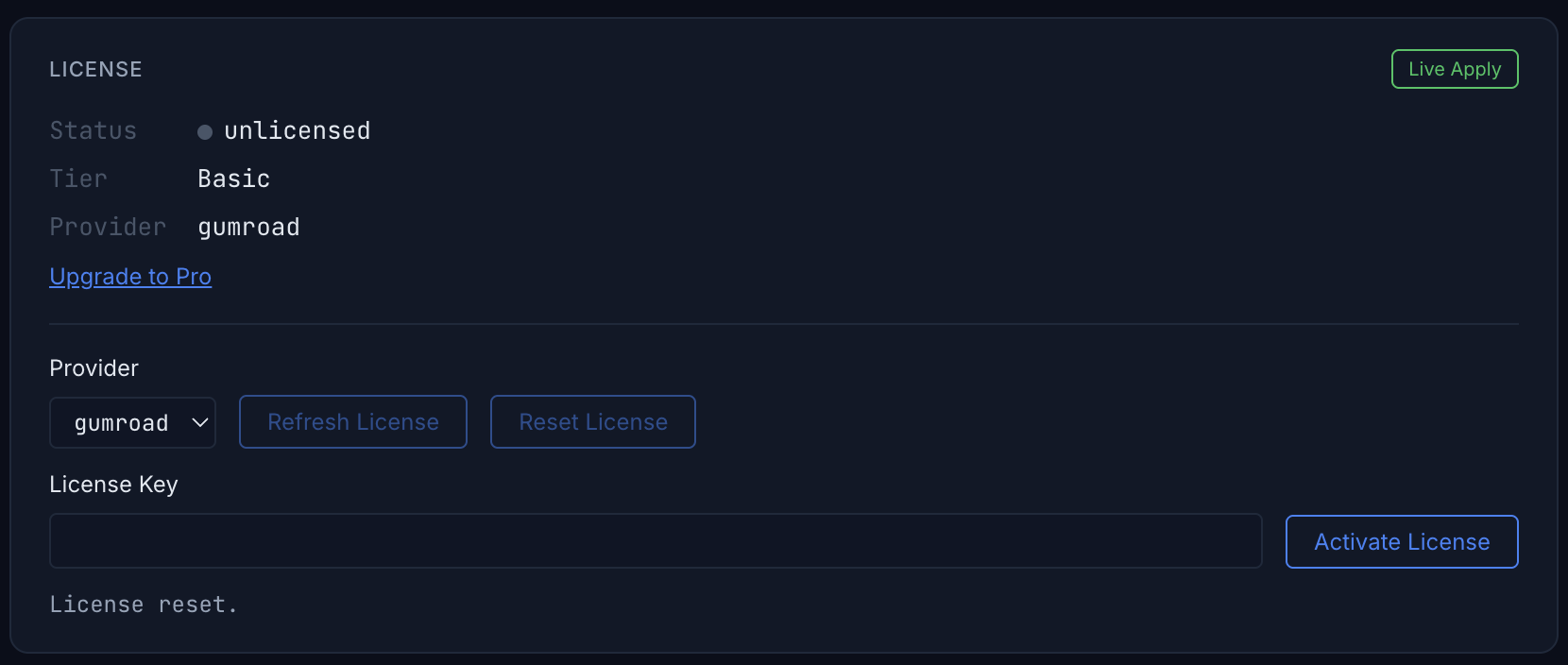The height and width of the screenshot is (665, 1568).
Task: Choose a different provider from the dropdown
Action: [x=132, y=422]
